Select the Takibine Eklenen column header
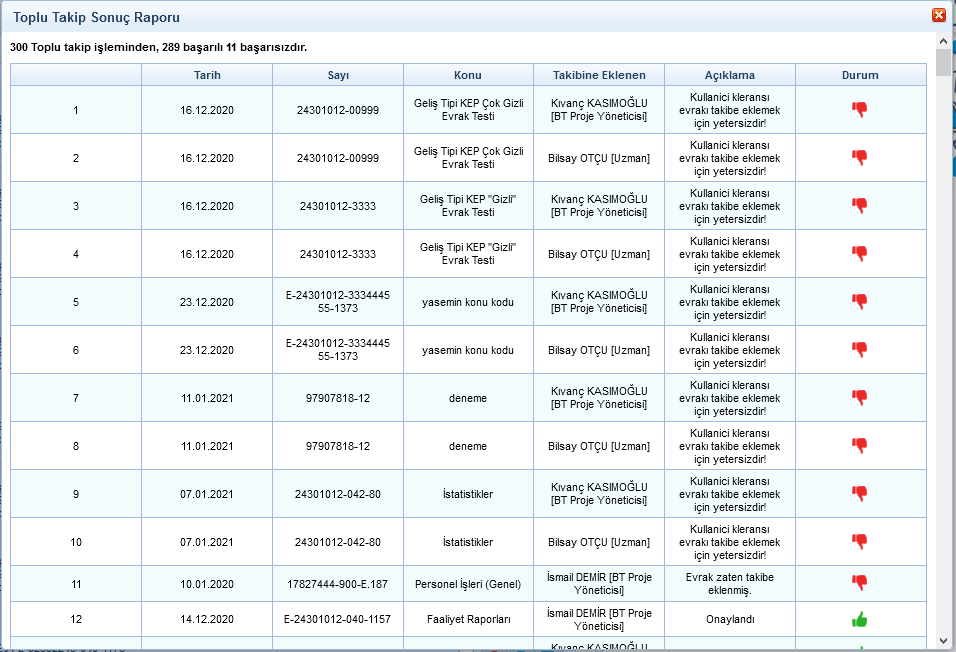Screen dimensions: 956x652 599,75
